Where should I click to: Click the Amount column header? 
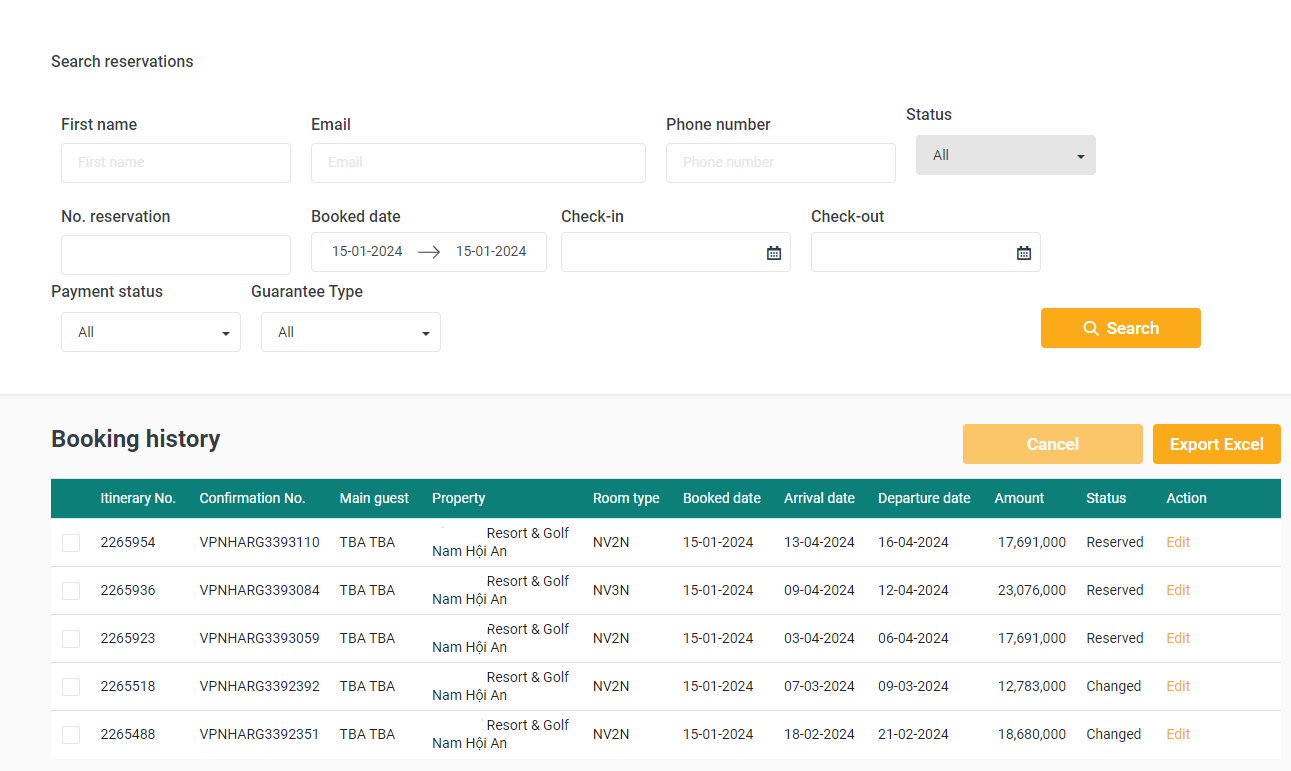point(1018,498)
